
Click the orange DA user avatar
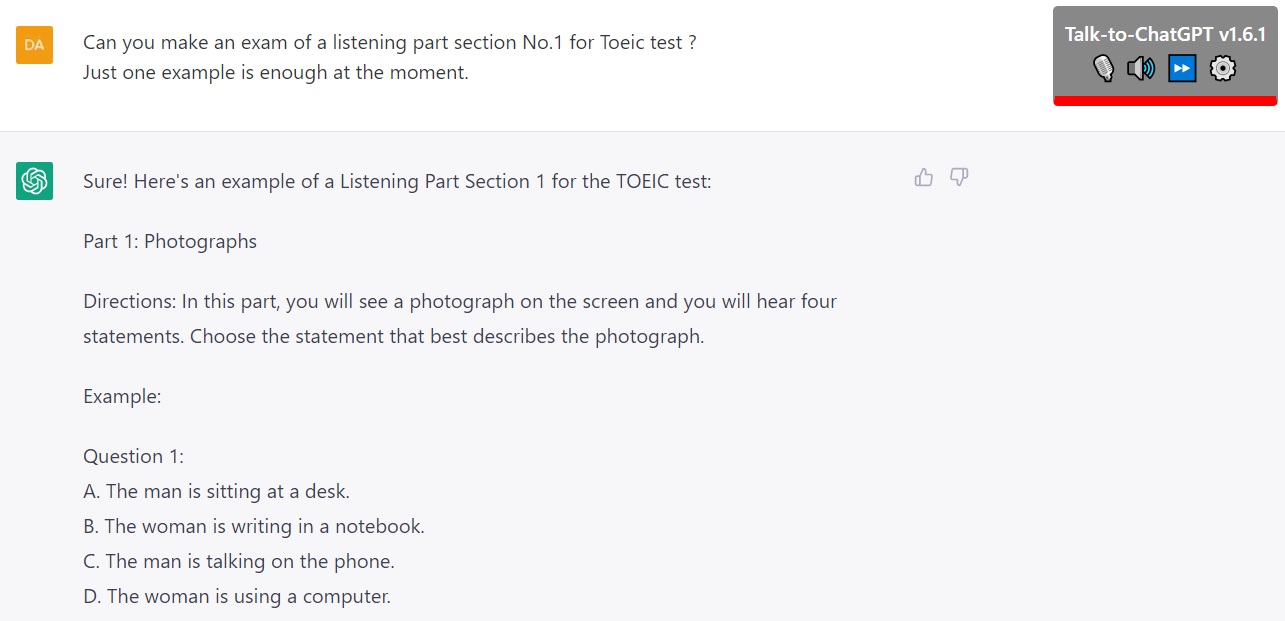pos(35,45)
